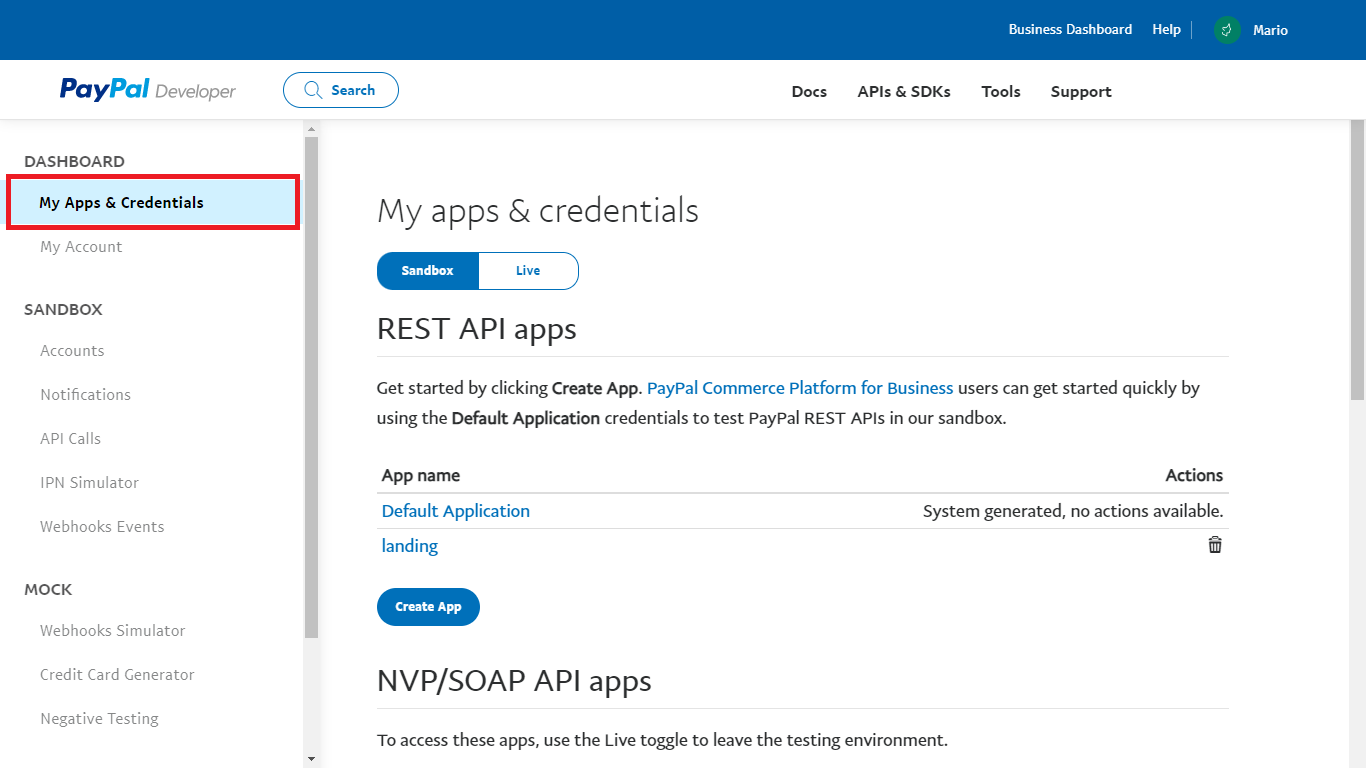Open Sandbox Accounts in sidebar
The width and height of the screenshot is (1366, 768).
click(x=72, y=351)
